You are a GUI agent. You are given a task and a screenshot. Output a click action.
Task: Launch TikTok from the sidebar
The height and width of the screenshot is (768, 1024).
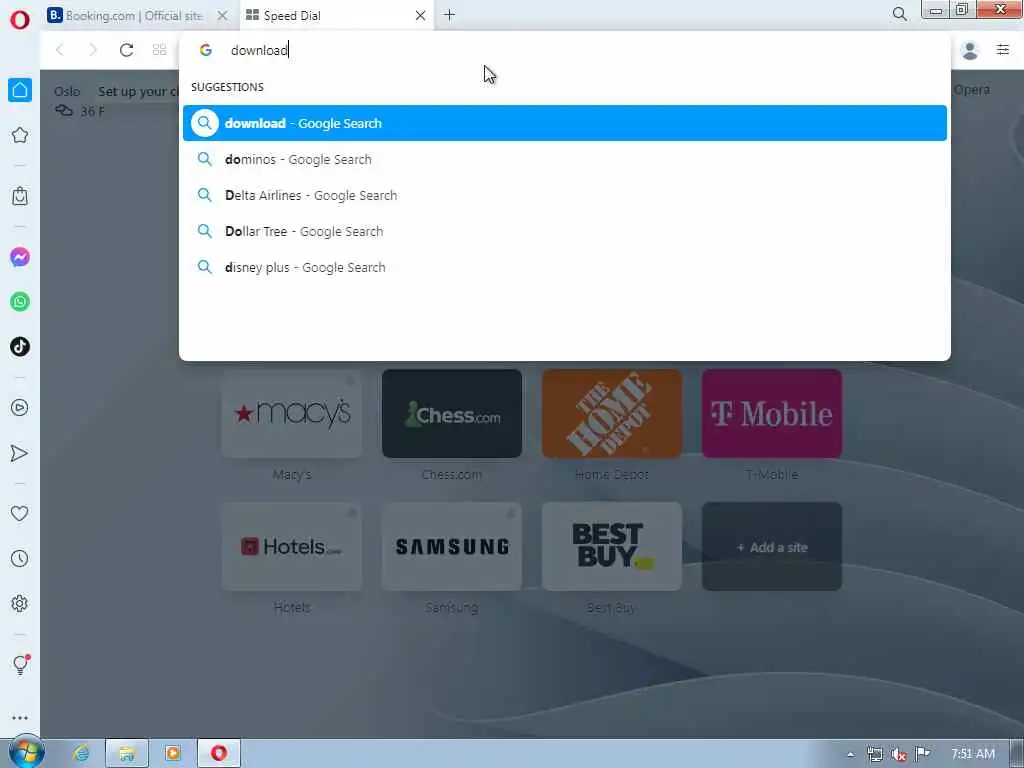20,346
